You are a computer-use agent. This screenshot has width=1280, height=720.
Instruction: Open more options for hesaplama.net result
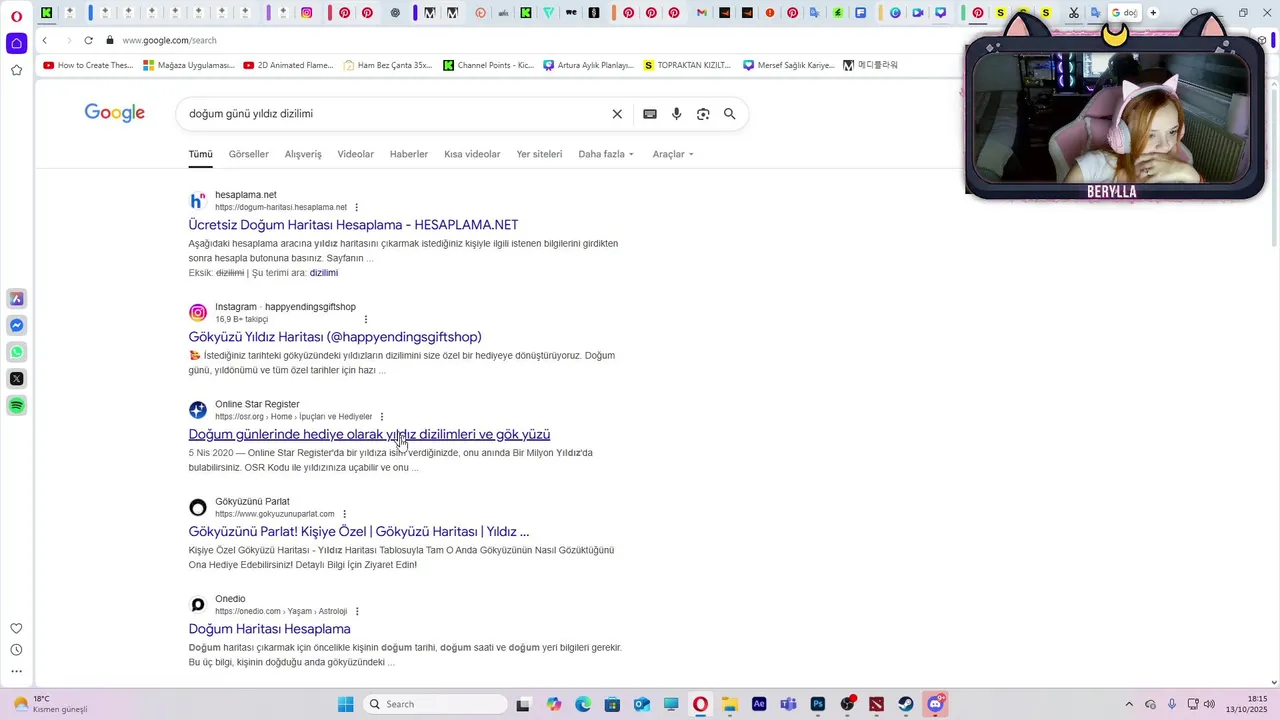click(356, 208)
